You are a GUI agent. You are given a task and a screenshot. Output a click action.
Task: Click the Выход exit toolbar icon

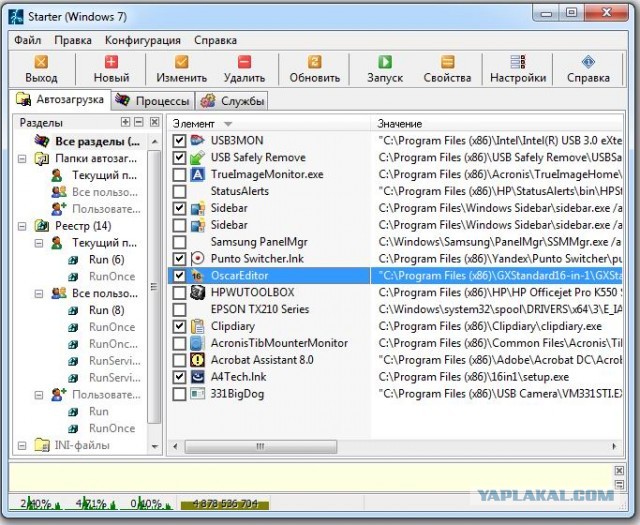41,62
